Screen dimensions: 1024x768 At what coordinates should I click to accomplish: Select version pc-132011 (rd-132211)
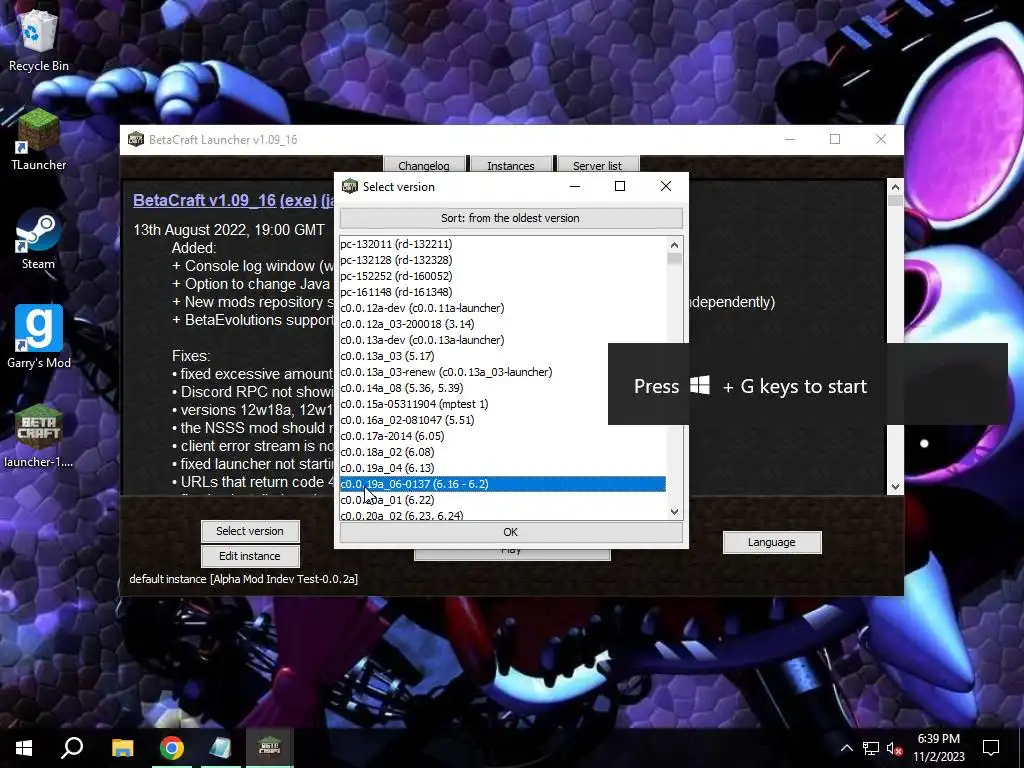502,244
